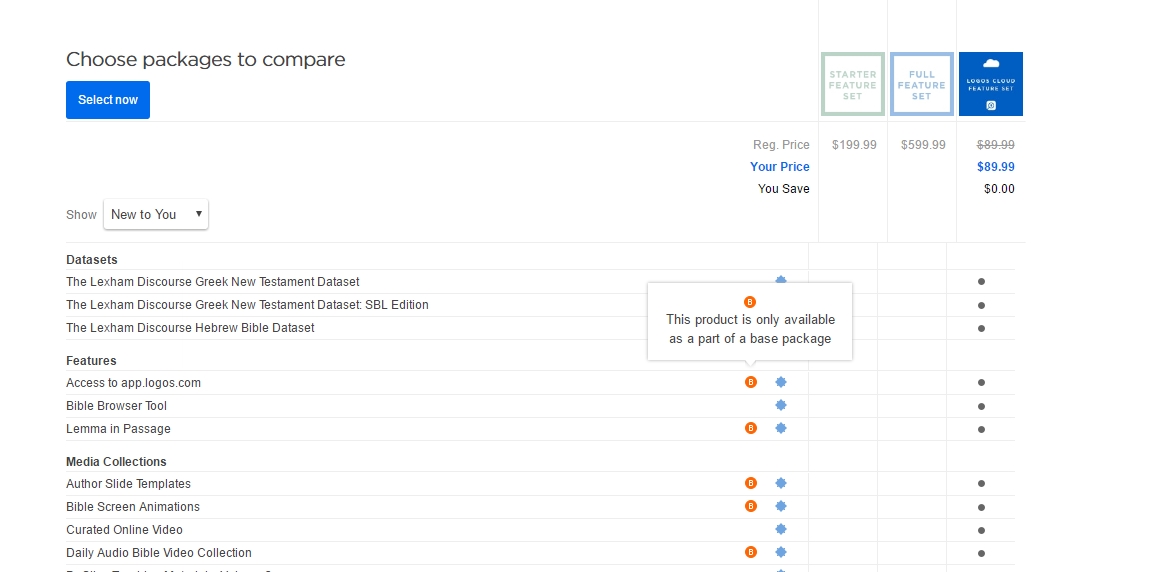1176x572 pixels.
Task: Click blue gear badge beside Daily Audio Bible Video
Action: coord(781,553)
